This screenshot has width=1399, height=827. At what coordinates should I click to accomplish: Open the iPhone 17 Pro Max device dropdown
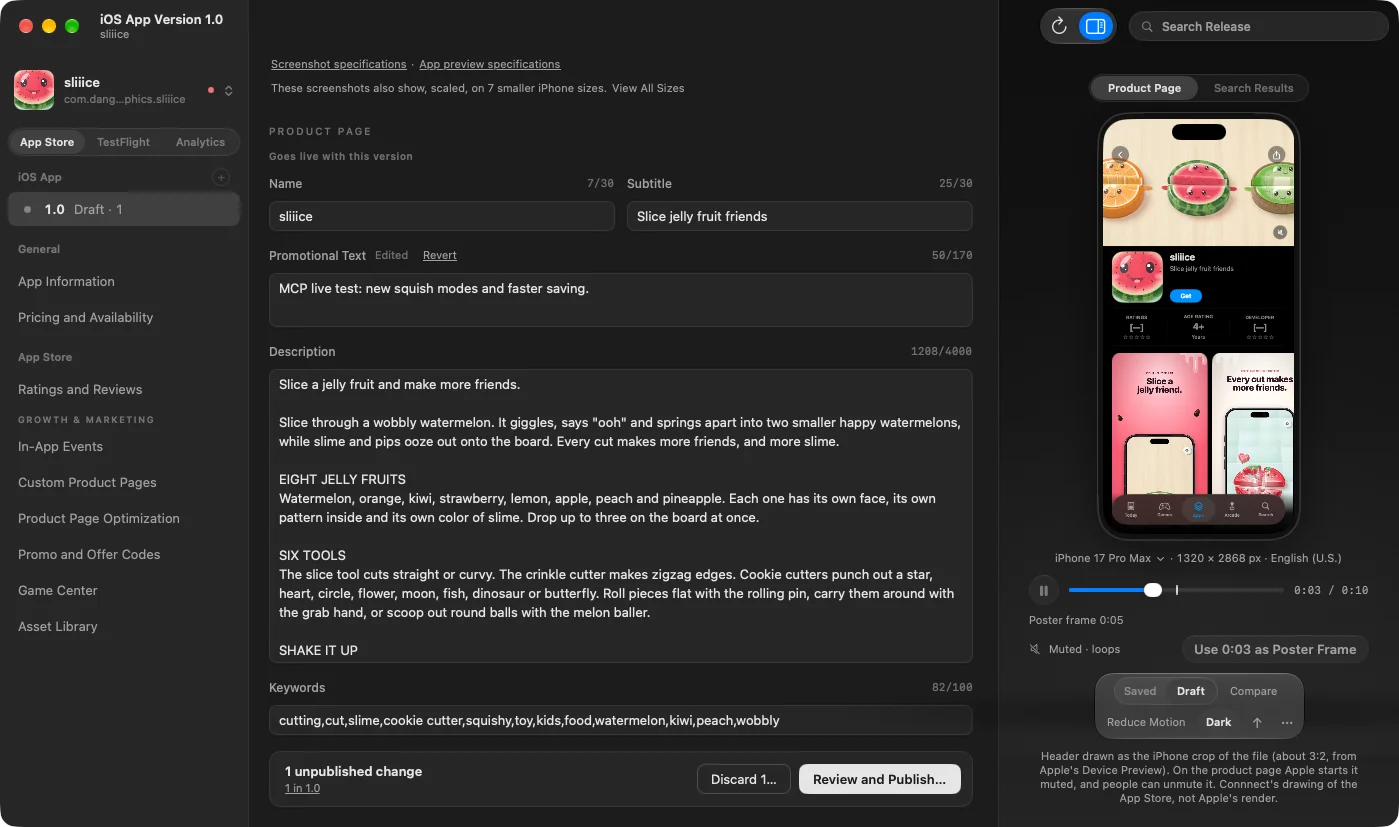point(1110,558)
